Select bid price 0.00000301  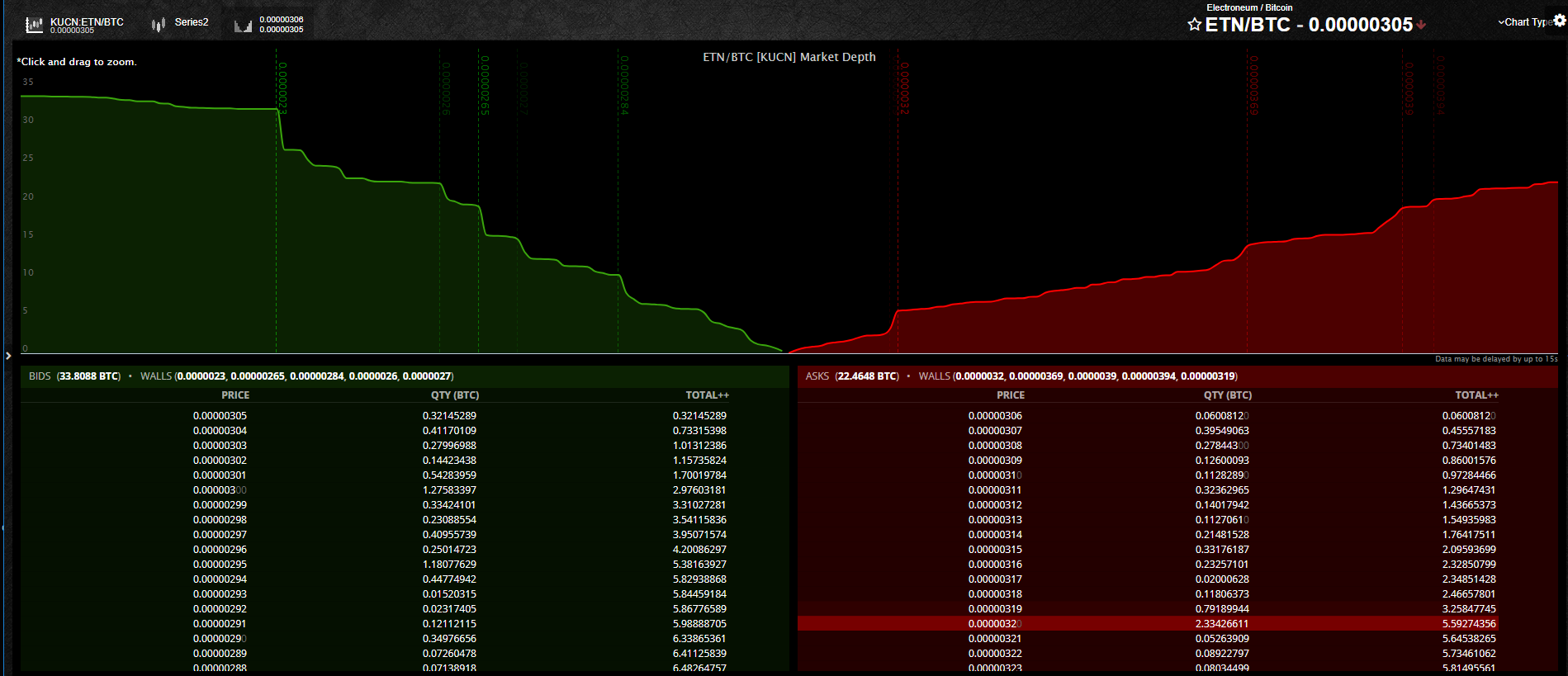[x=220, y=475]
